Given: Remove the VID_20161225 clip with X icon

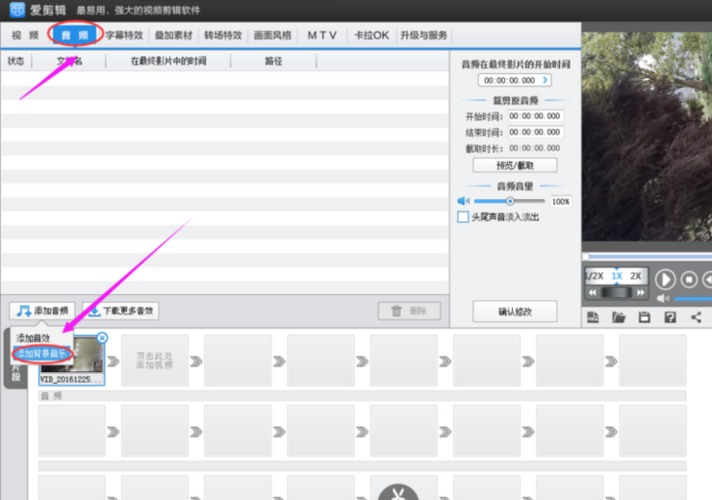Looking at the screenshot, I should pos(102,338).
